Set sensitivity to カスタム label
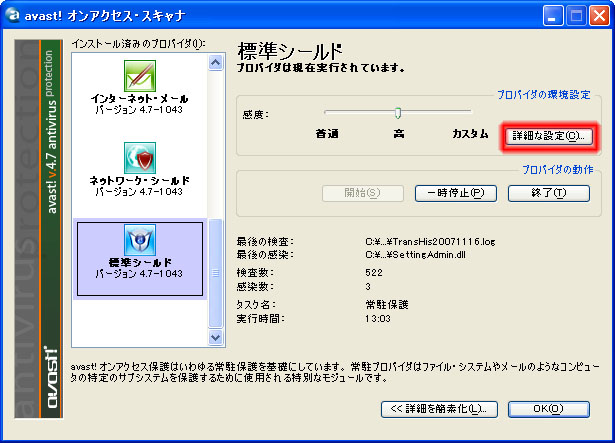 pyautogui.click(x=470, y=134)
